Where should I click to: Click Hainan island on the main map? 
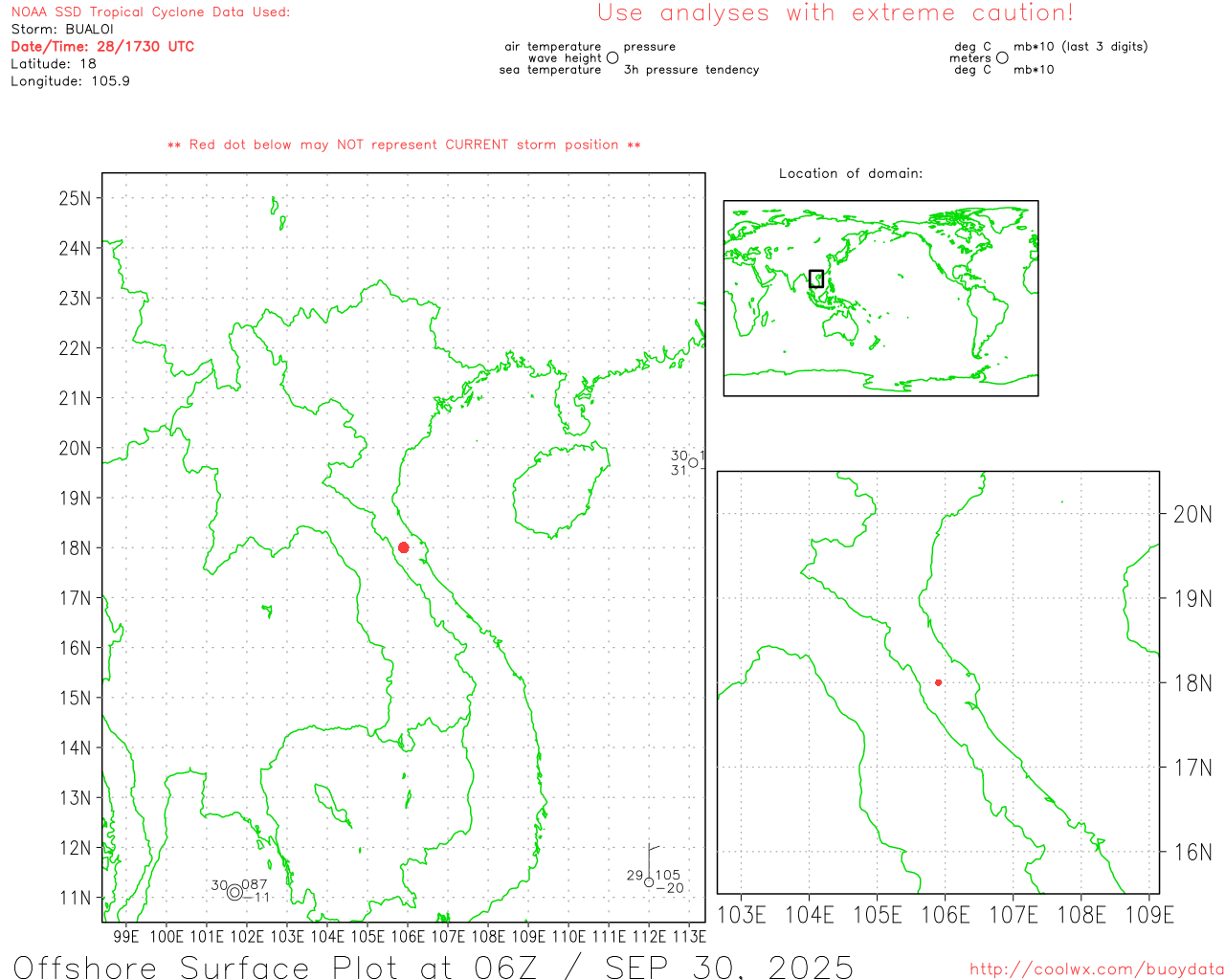(x=560, y=488)
